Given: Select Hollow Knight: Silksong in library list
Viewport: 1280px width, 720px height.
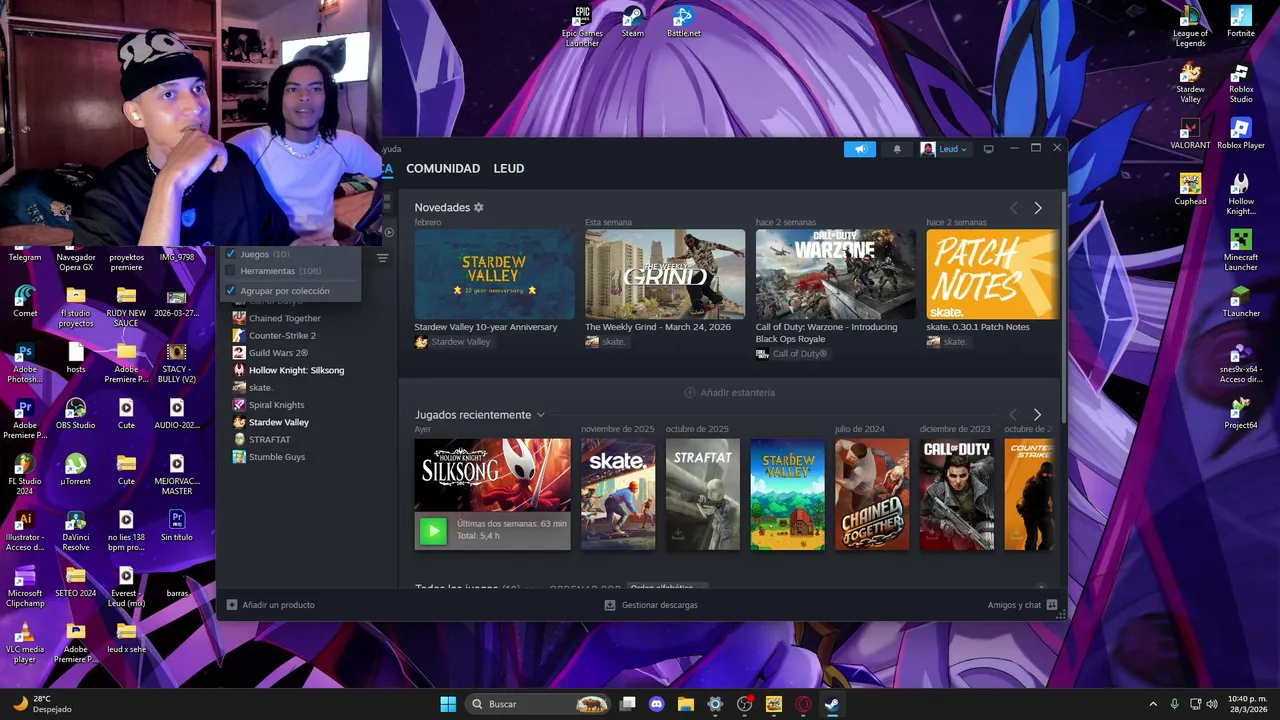Looking at the screenshot, I should point(295,370).
